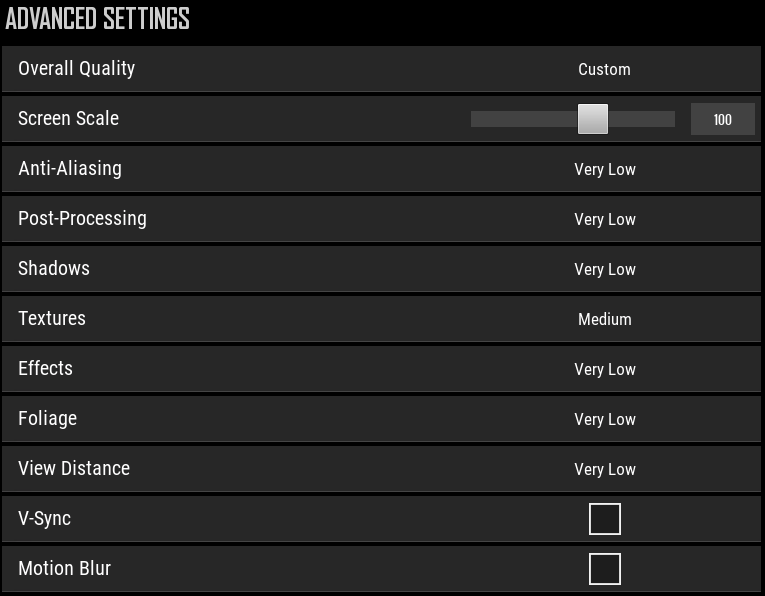Open the Post-Processing quality dropdown
Screen dimensions: 765x596
(605, 219)
